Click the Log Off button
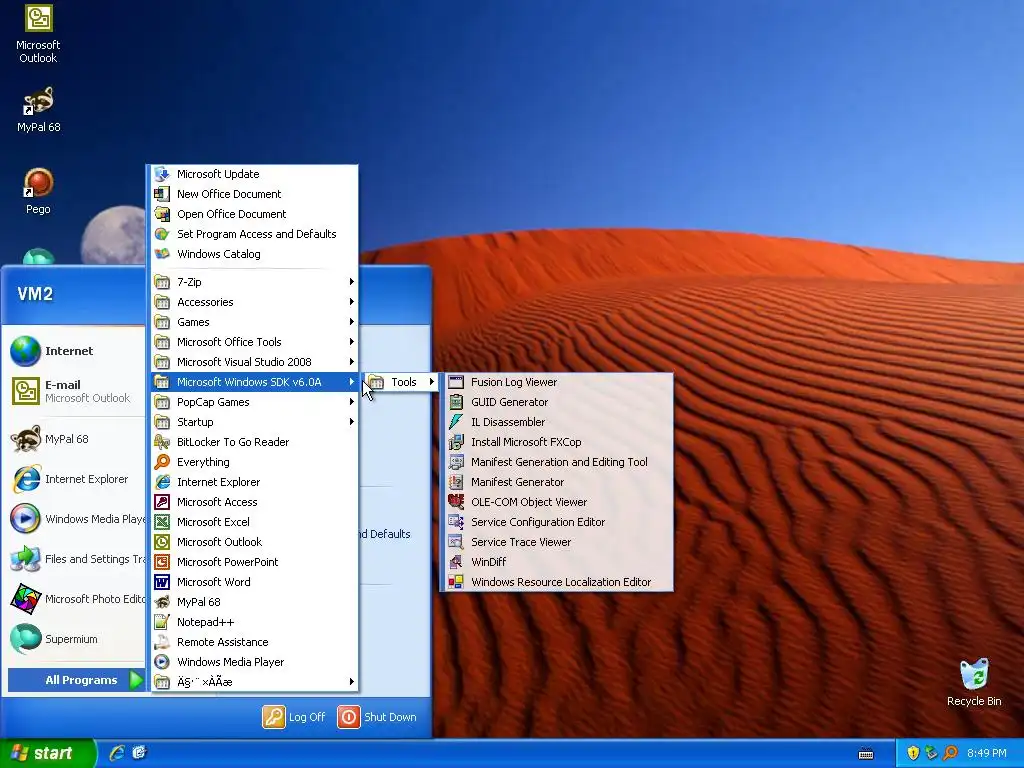 pyautogui.click(x=294, y=717)
